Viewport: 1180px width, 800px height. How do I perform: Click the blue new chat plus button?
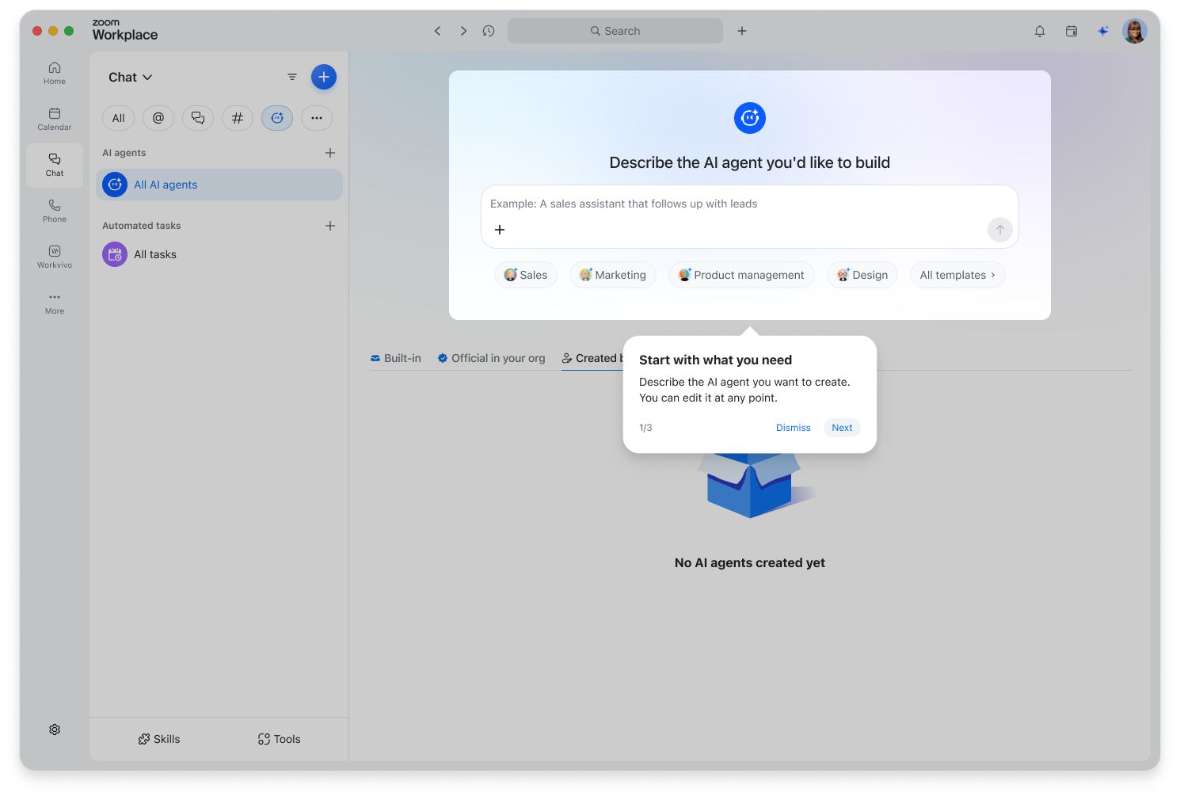click(x=324, y=77)
